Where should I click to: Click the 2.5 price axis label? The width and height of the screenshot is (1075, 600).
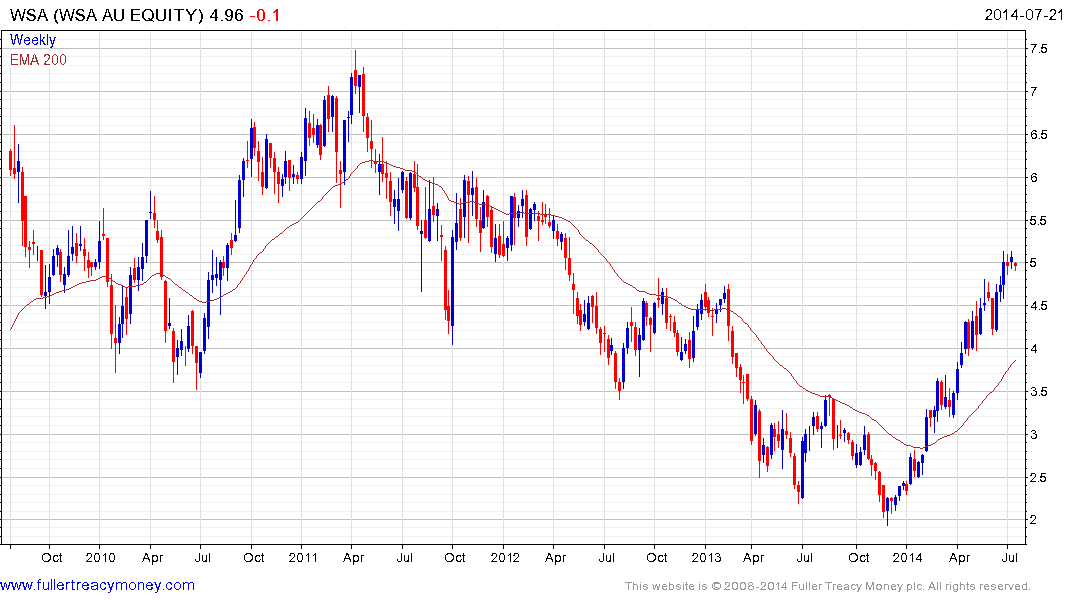coord(1039,477)
